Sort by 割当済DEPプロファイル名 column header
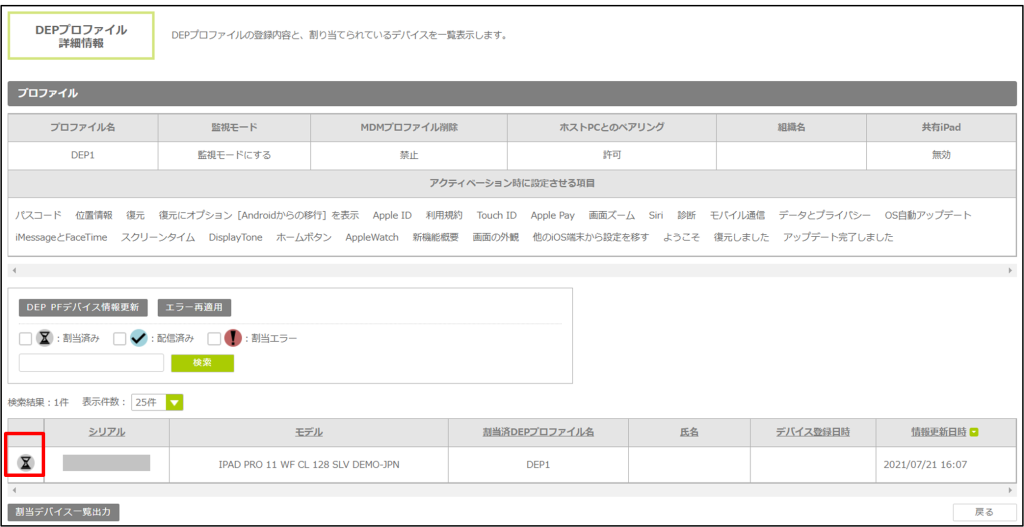Screen dimensions: 1024x527 pos(537,432)
